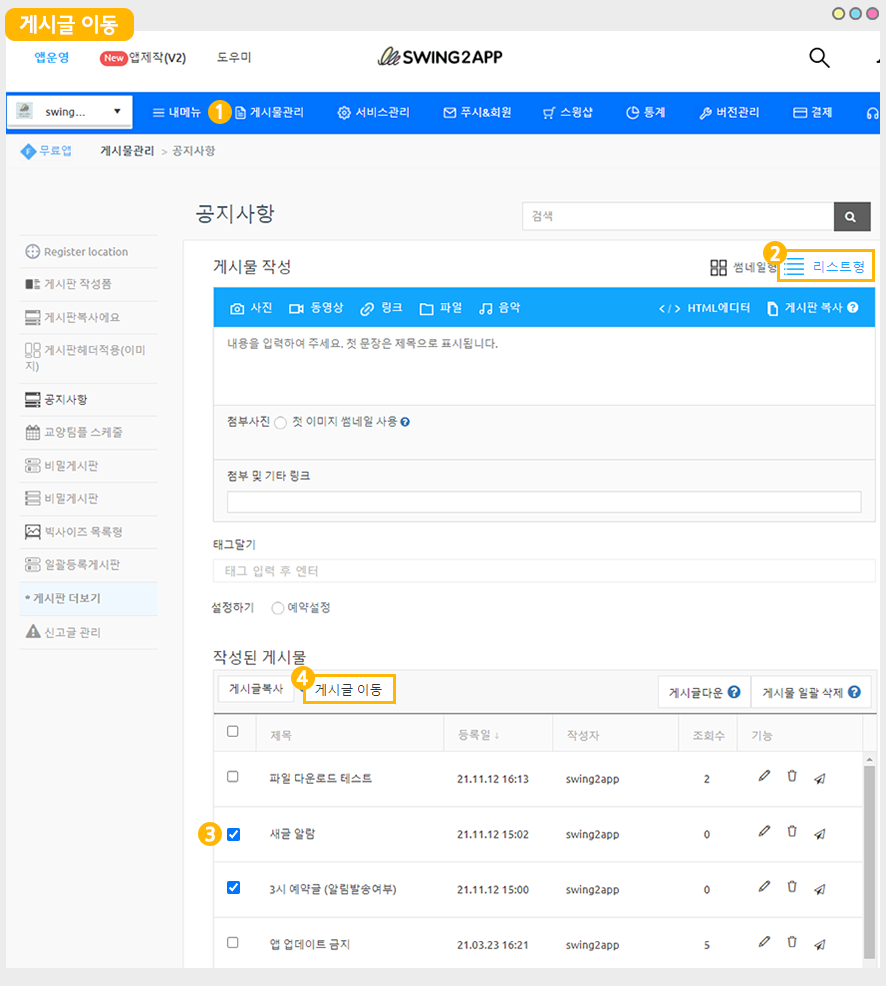This screenshot has height=986, width=886.
Task: Delete the 새글 알람 post trash icon
Action: (792, 832)
